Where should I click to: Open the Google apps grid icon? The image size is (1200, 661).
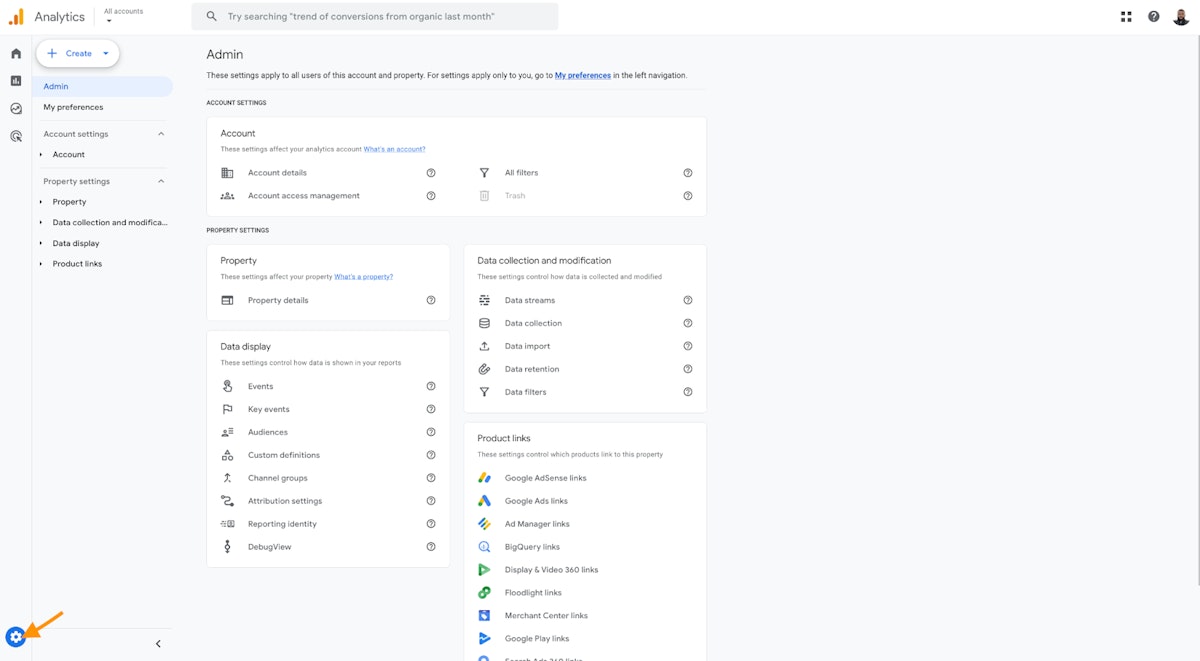click(1126, 17)
